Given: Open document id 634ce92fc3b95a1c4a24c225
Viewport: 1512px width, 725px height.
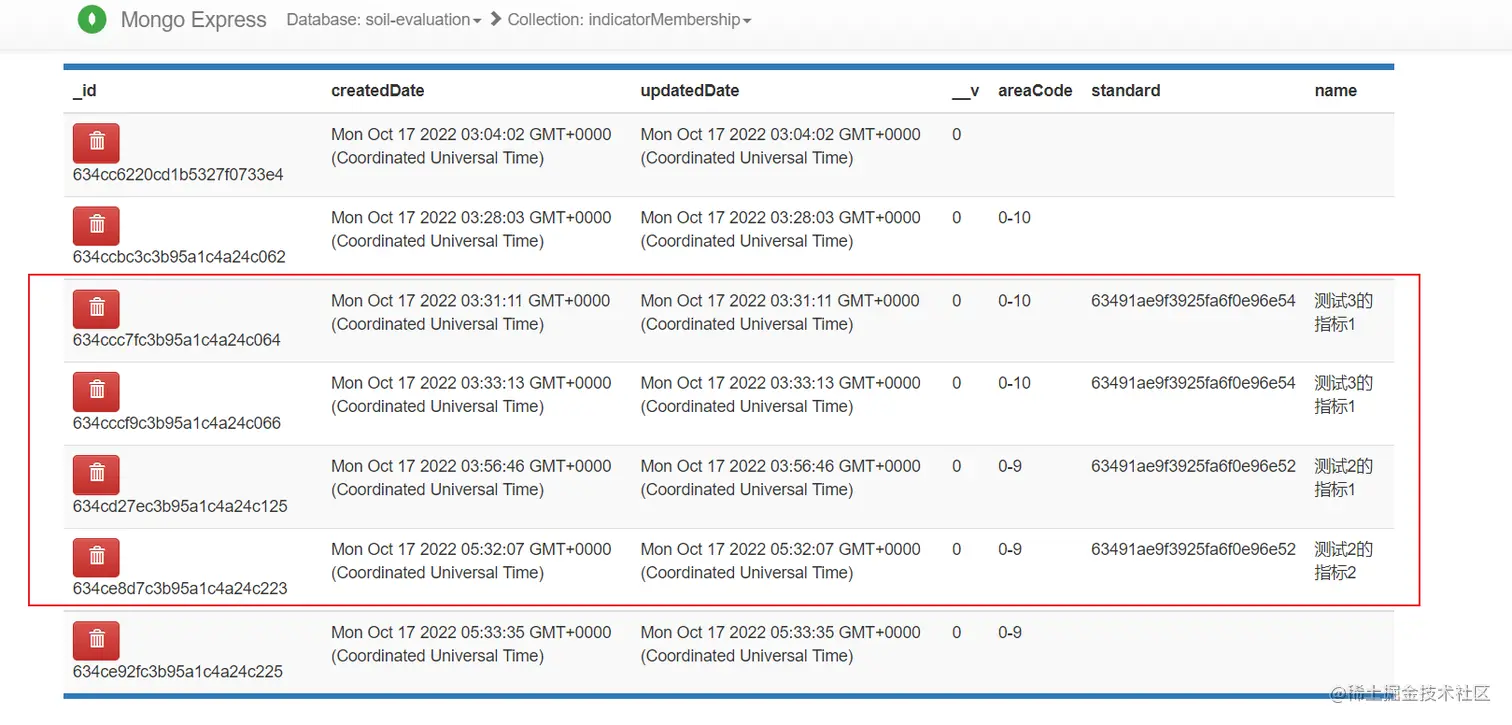Looking at the screenshot, I should (x=178, y=671).
